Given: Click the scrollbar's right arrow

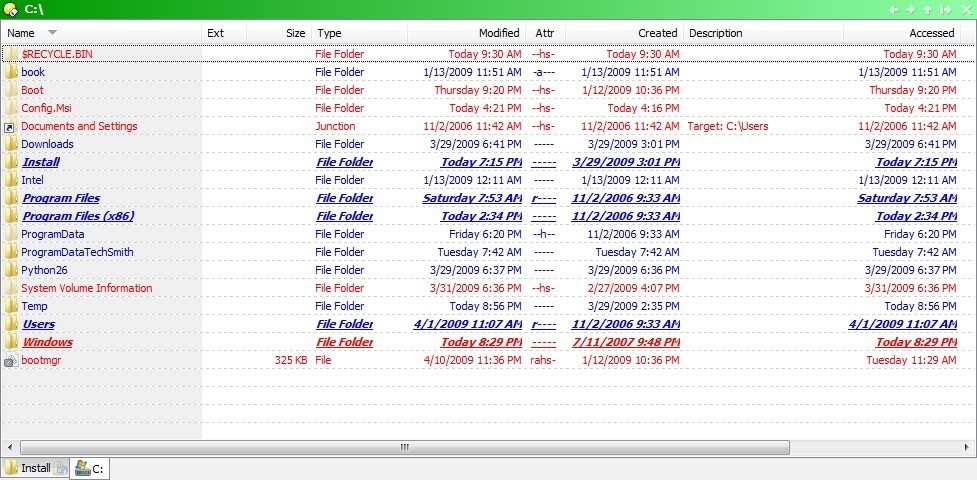Looking at the screenshot, I should point(967,447).
